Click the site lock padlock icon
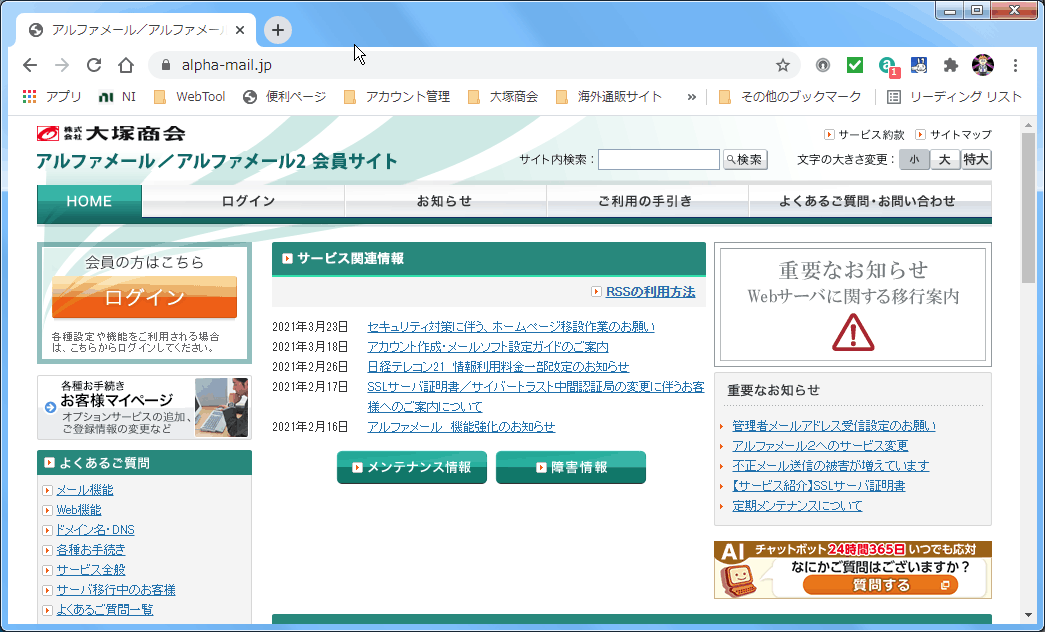 click(x=166, y=65)
